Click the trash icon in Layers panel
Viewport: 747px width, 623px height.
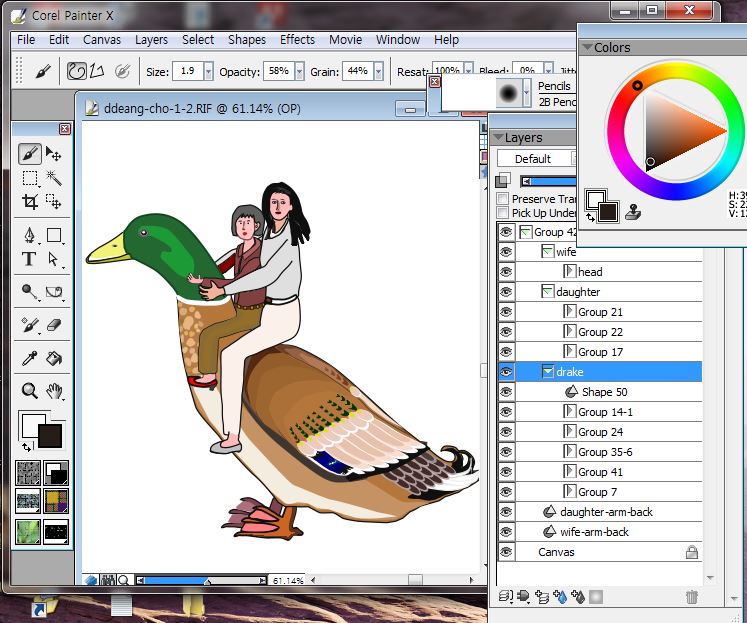coord(691,597)
